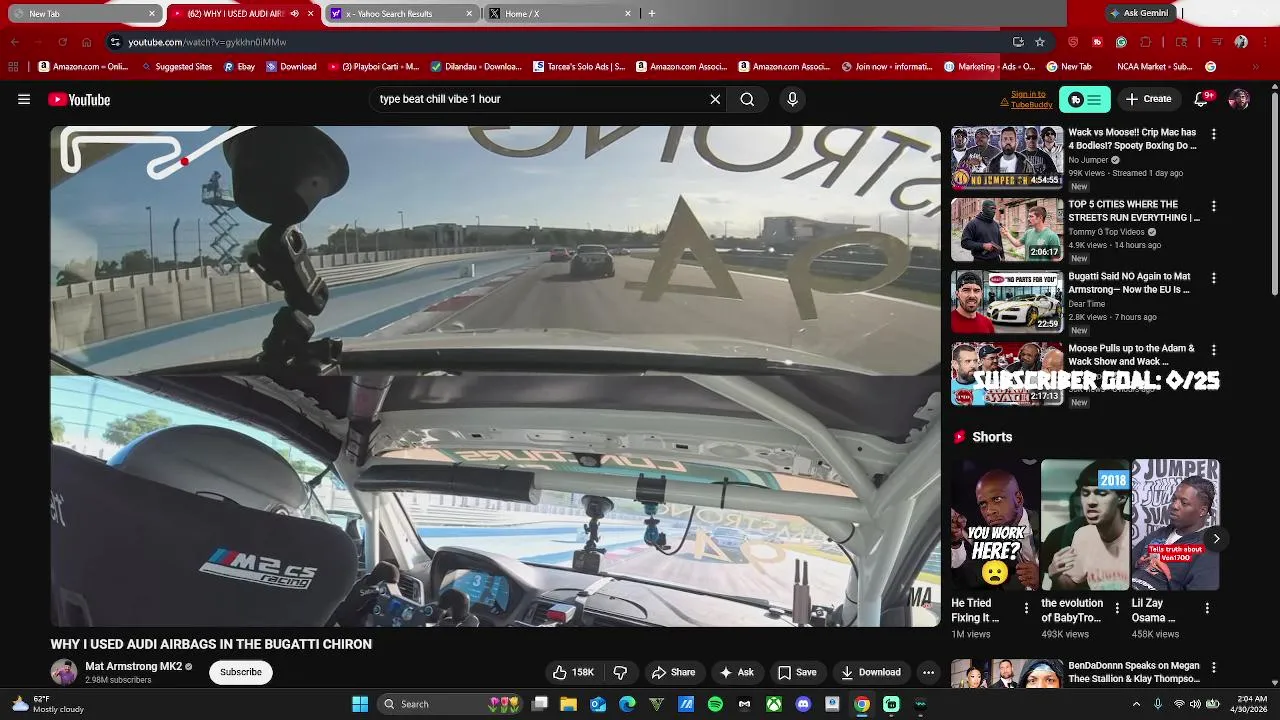This screenshot has width=1280, height=720.
Task: Open the TubeBuddy green menu icon
Action: tap(1085, 99)
